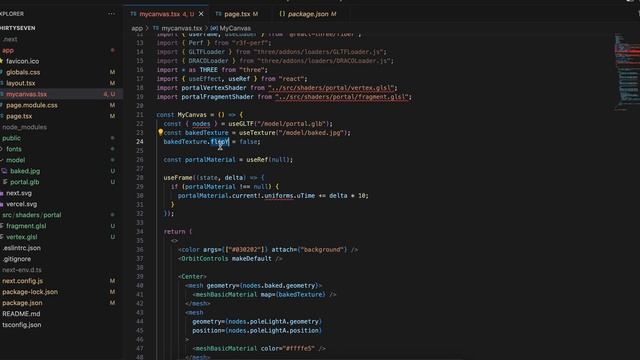
Task: Collapse the THIRTYSEVEN project root header
Action: [x=18, y=28]
